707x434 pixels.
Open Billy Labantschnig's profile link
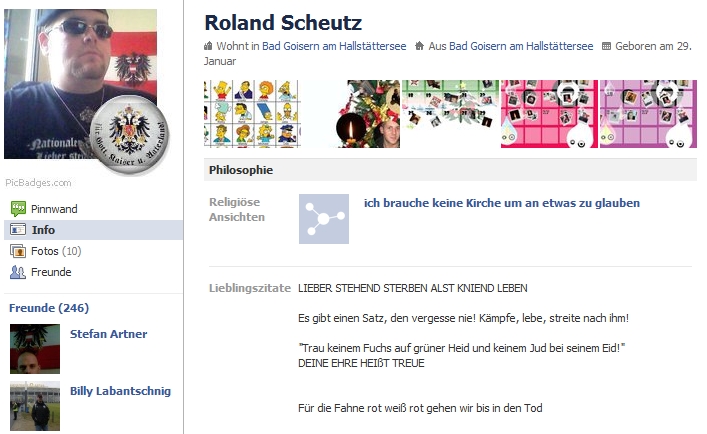[120, 391]
